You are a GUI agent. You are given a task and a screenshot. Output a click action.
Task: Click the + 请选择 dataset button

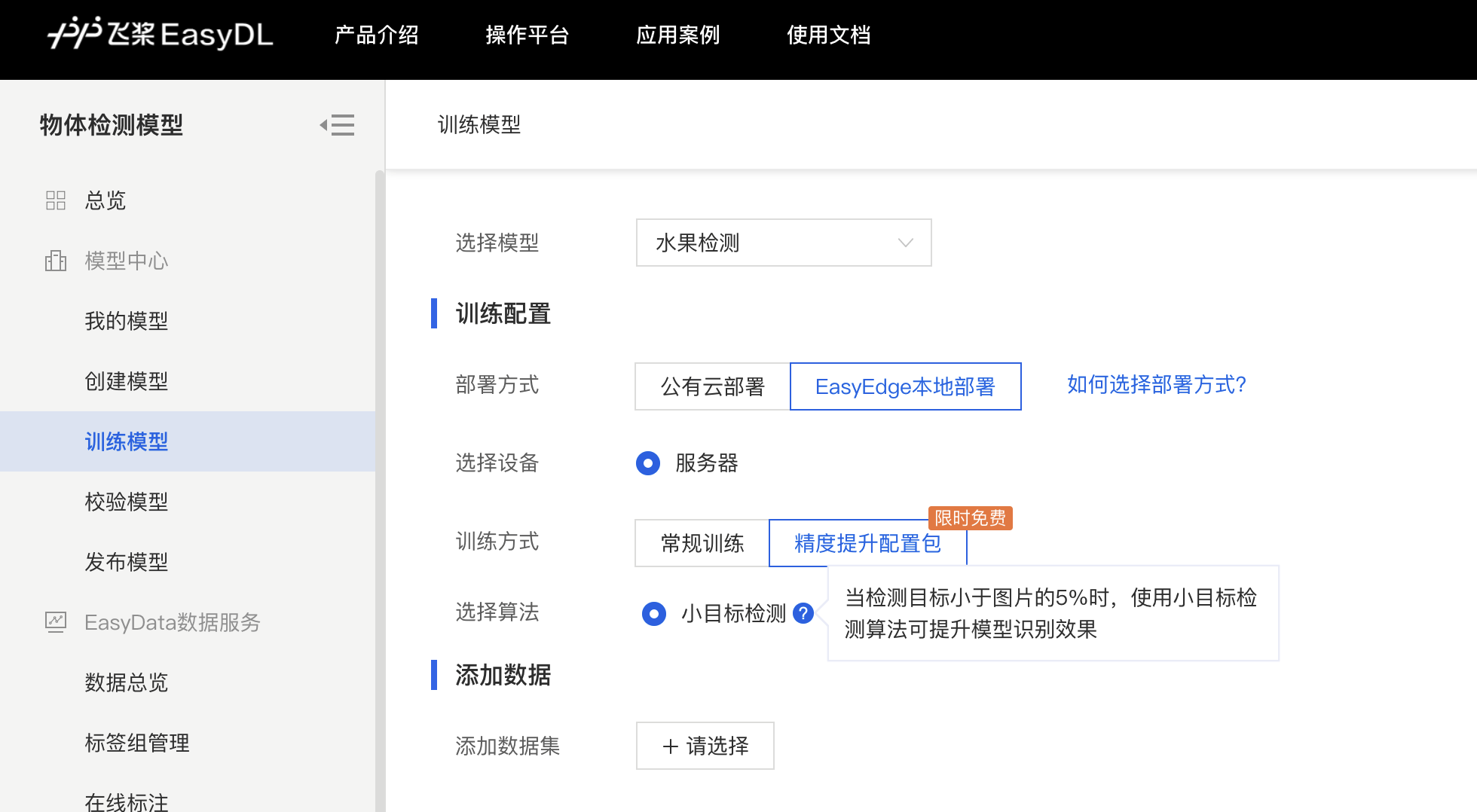click(x=705, y=746)
